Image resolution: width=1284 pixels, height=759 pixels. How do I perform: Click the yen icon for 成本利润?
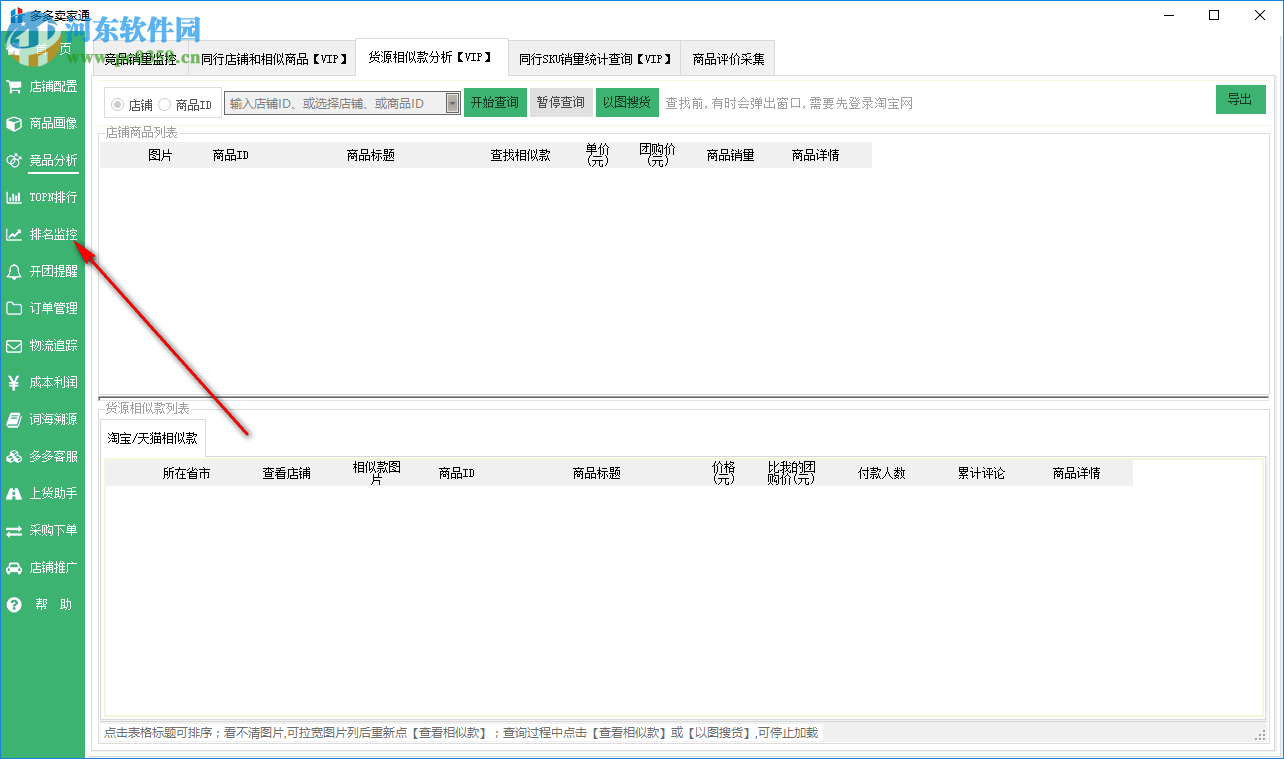click(14, 382)
